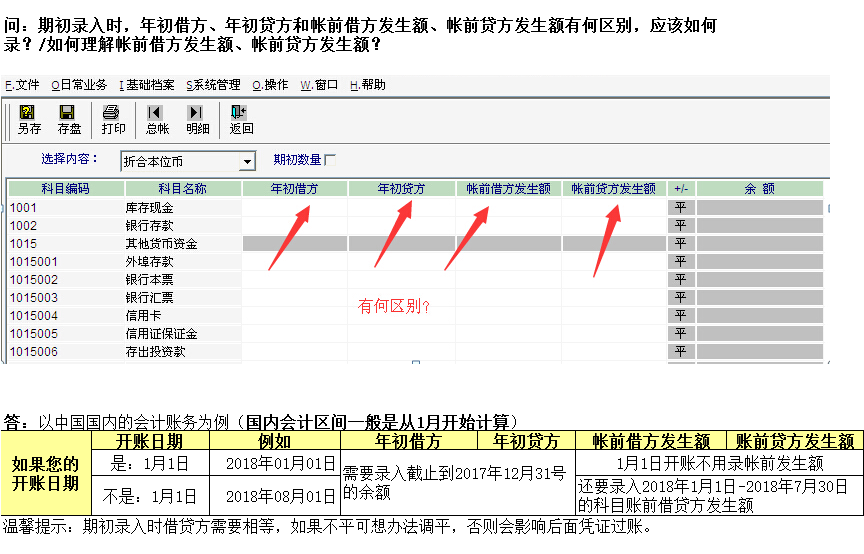Click the 其他货币资金 account name
The height and width of the screenshot is (554, 864).
tap(161, 244)
